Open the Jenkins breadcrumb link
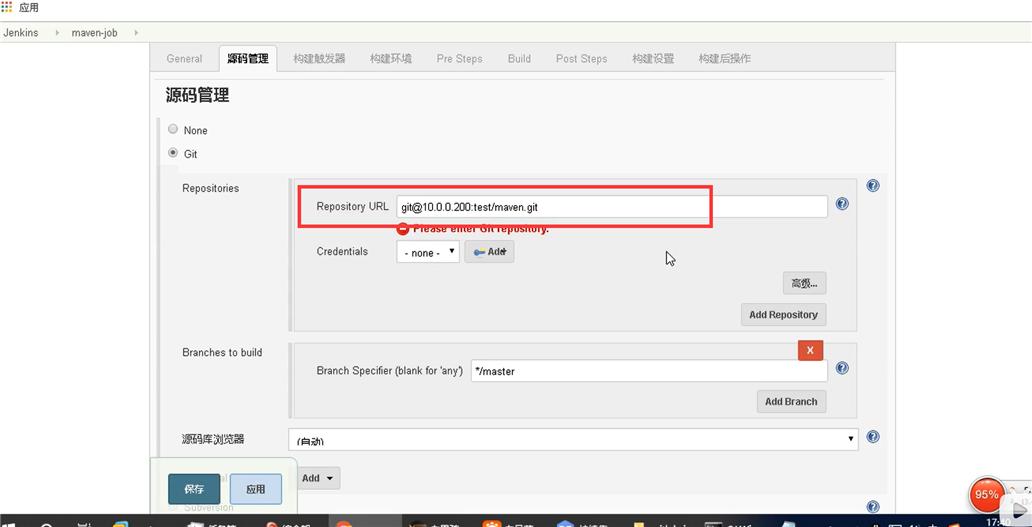Screen dimensions: 1032x527 click(x=21, y=32)
